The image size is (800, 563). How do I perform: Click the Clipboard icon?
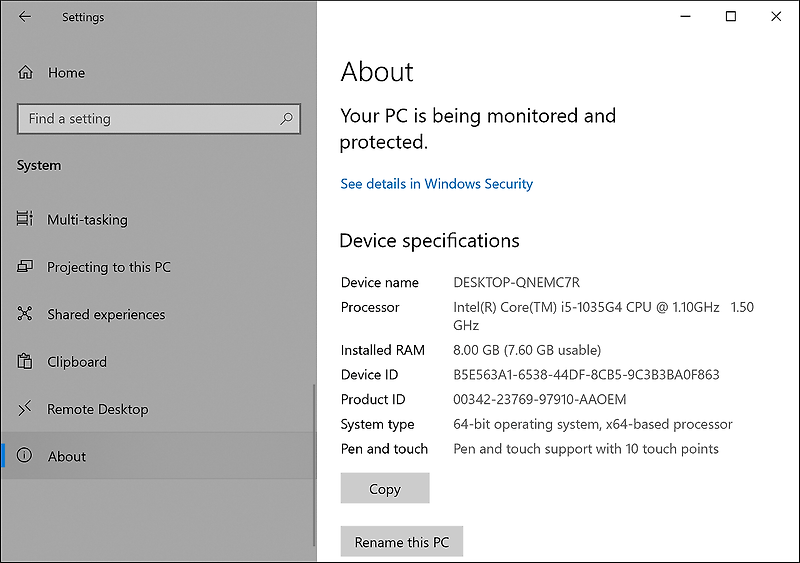point(25,362)
